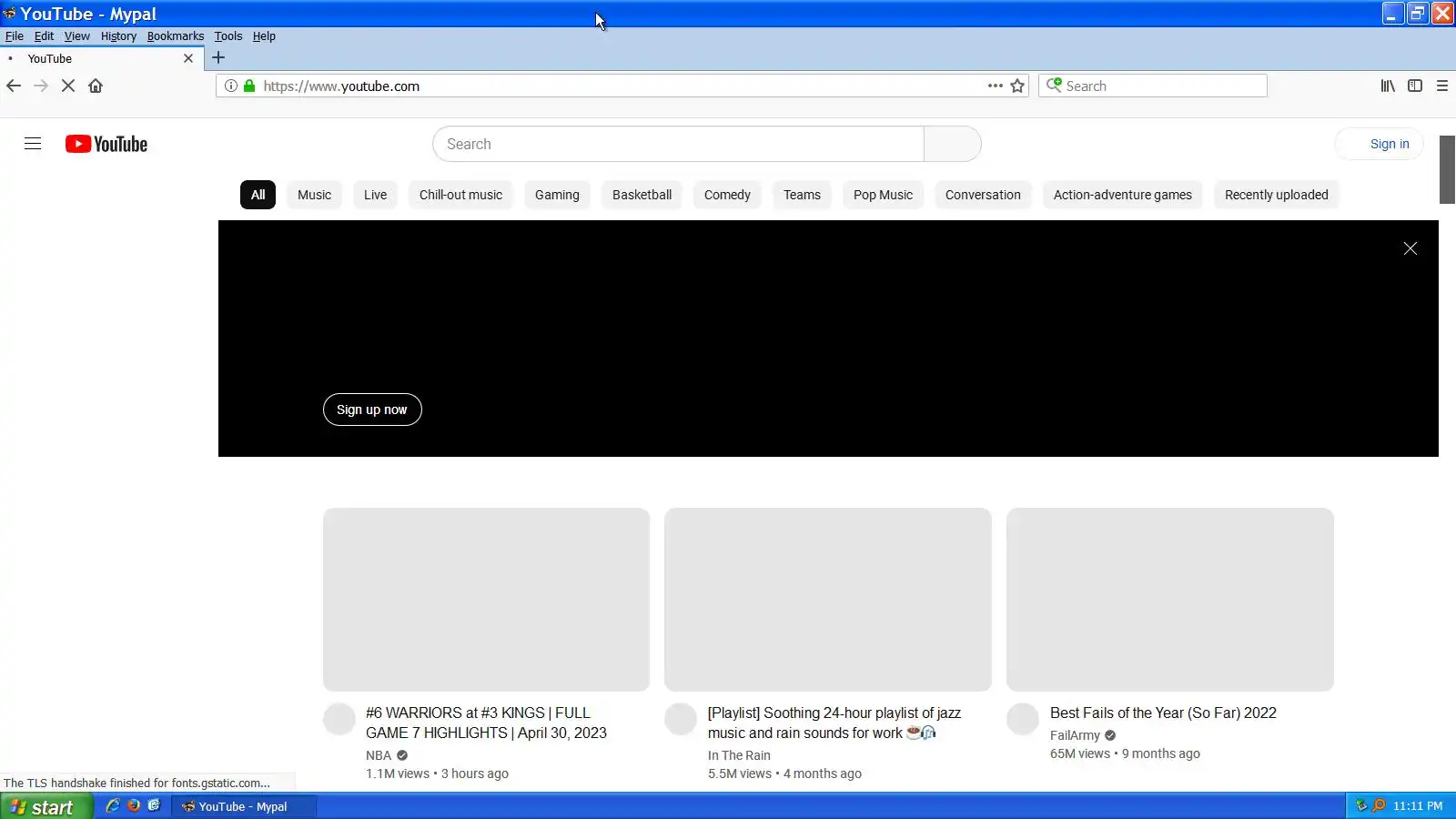
Task: Open the jazz and rain playlist thumbnail
Action: (x=828, y=600)
